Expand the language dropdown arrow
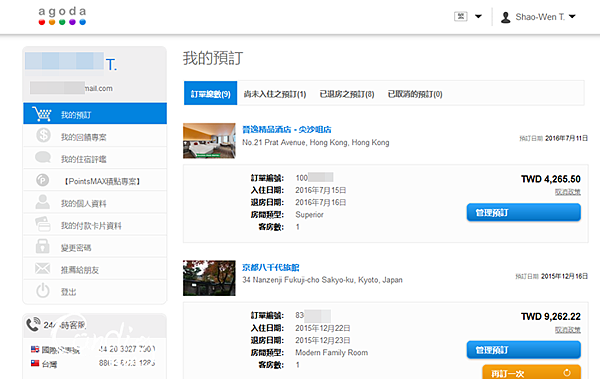Viewport: 600px width, 379px height. 478,16
